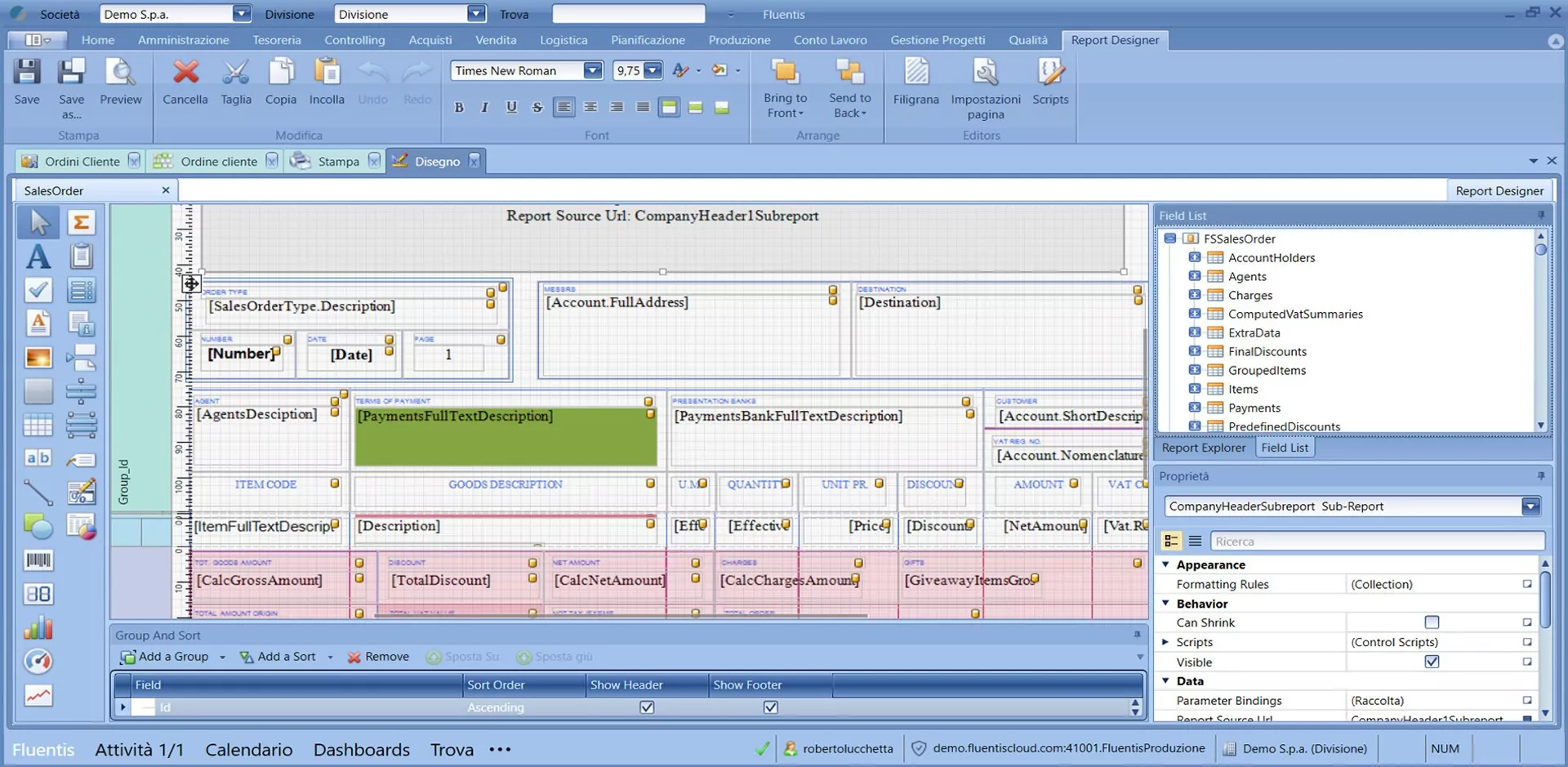Viewport: 1568px width, 767px height.
Task: Toggle underline formatting
Action: point(511,107)
